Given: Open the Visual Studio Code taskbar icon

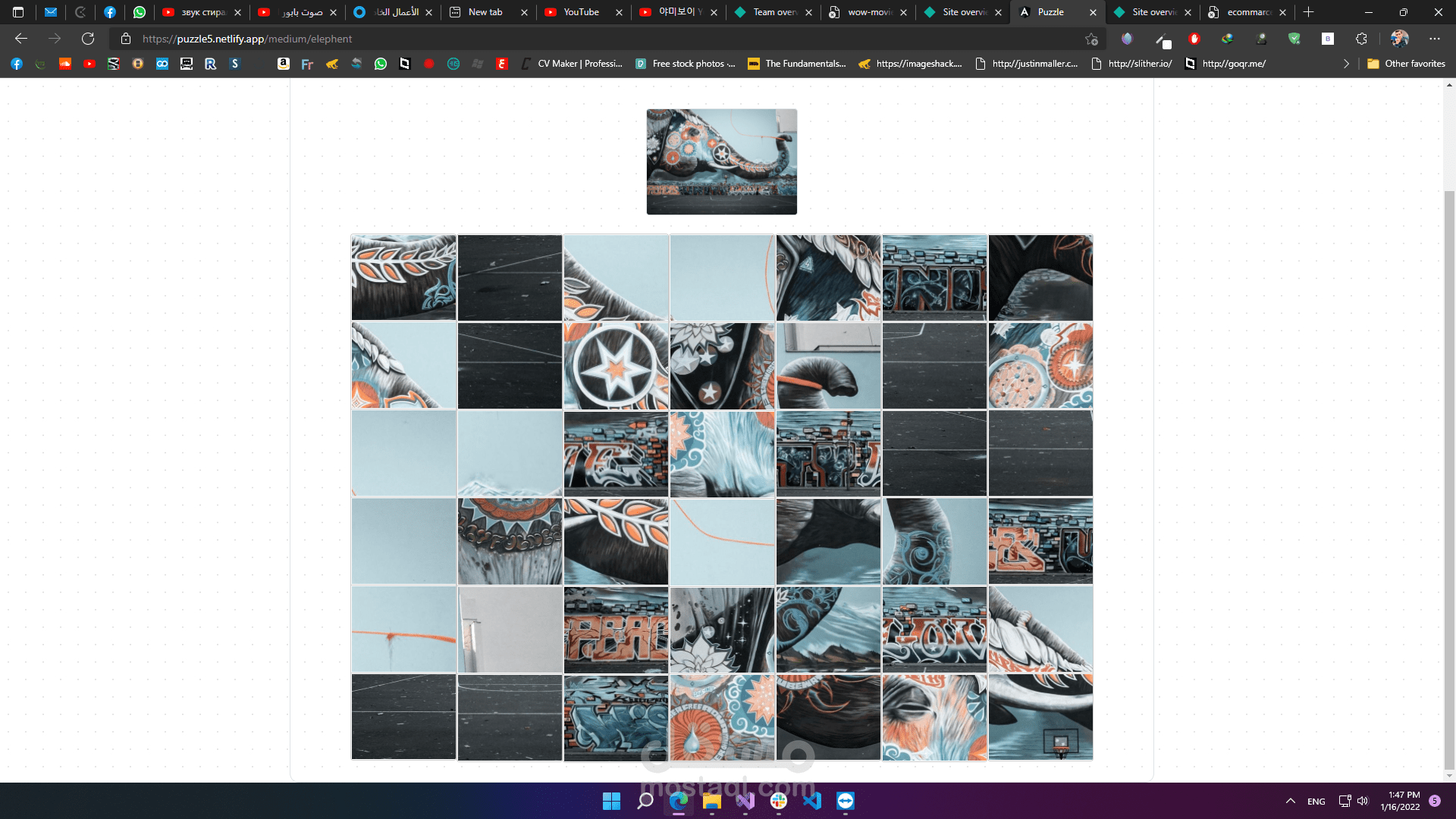Looking at the screenshot, I should [812, 801].
